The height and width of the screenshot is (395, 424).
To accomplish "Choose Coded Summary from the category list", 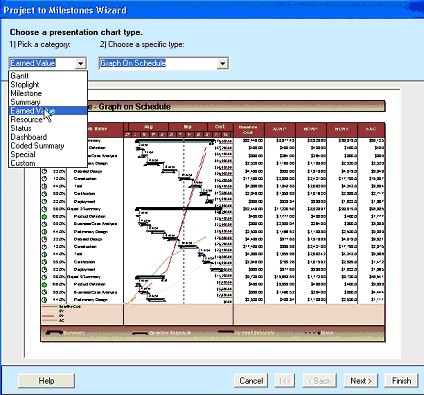I will coord(48,146).
